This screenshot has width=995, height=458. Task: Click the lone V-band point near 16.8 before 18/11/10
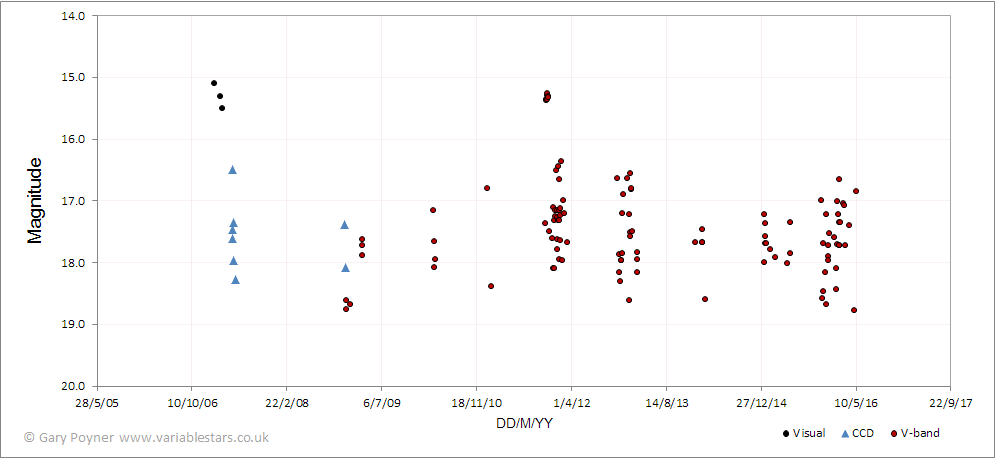487,188
